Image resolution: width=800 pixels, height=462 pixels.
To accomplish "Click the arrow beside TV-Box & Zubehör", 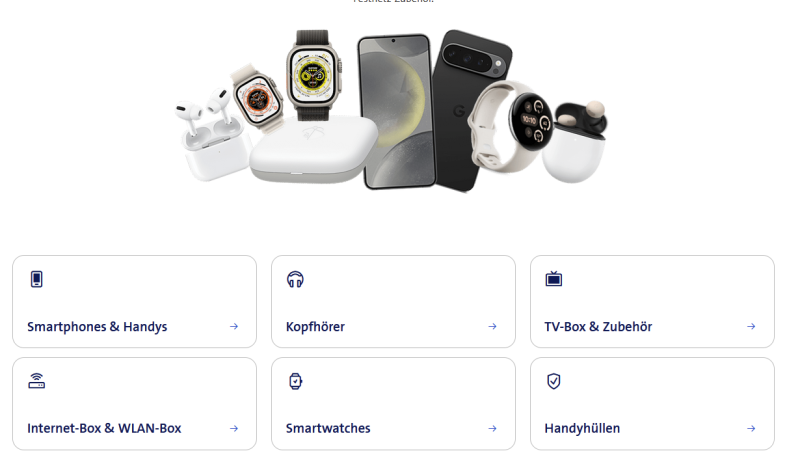I will coord(751,326).
